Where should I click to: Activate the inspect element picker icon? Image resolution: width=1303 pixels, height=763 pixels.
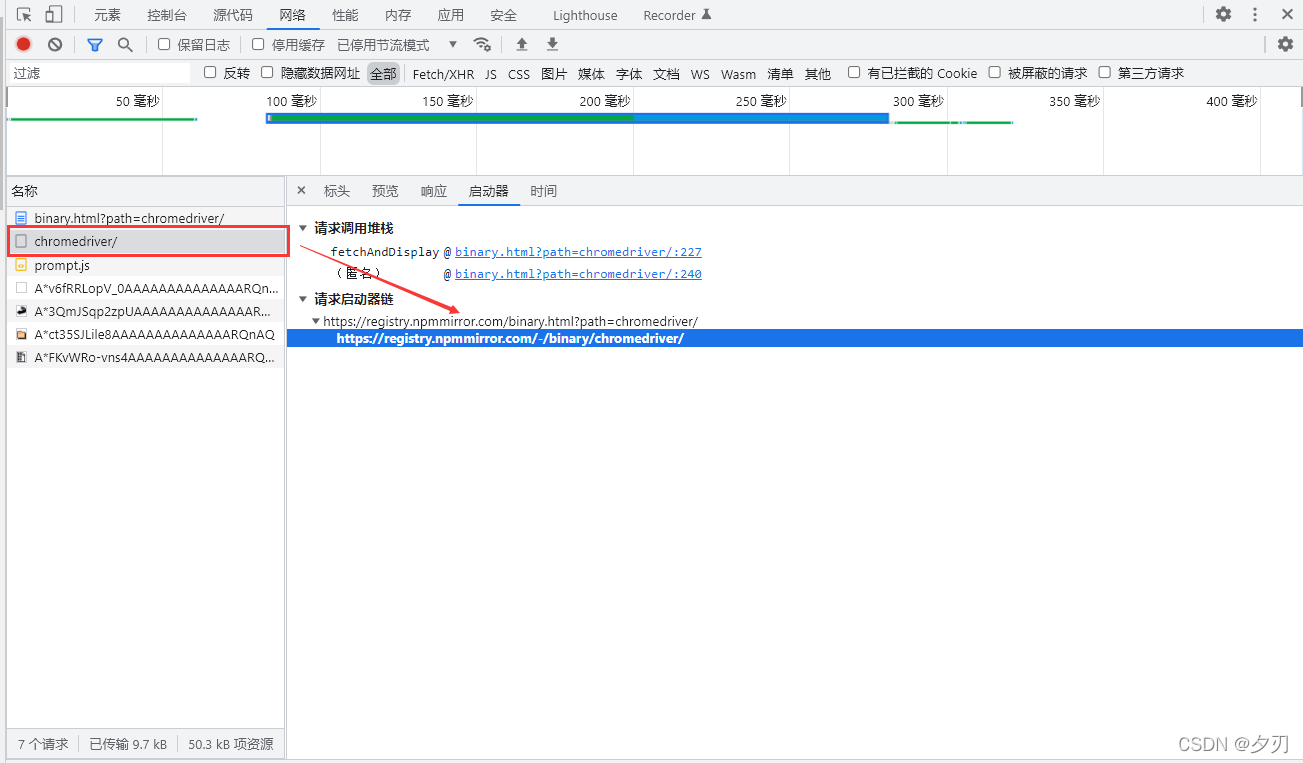[x=25, y=15]
